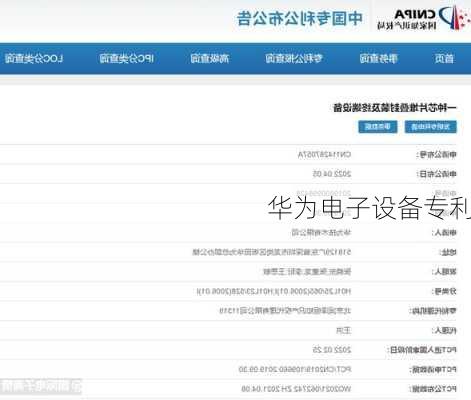471x400 pixels.
Task: Open the 专利公报查询 navigation item
Action: 294,59
